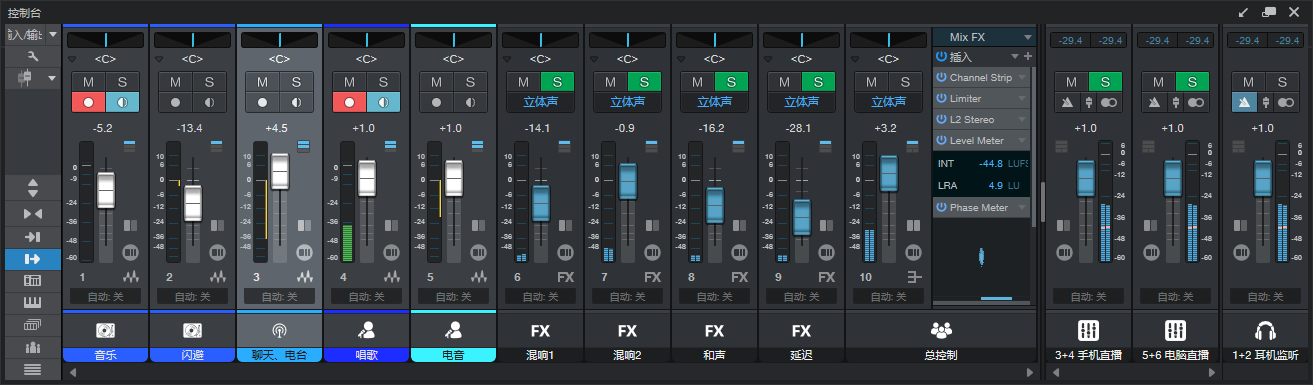Toggle highlighted metronome on 1+2 耳机监听 channel
Screen dimensions: 1313x385
coord(1244,102)
